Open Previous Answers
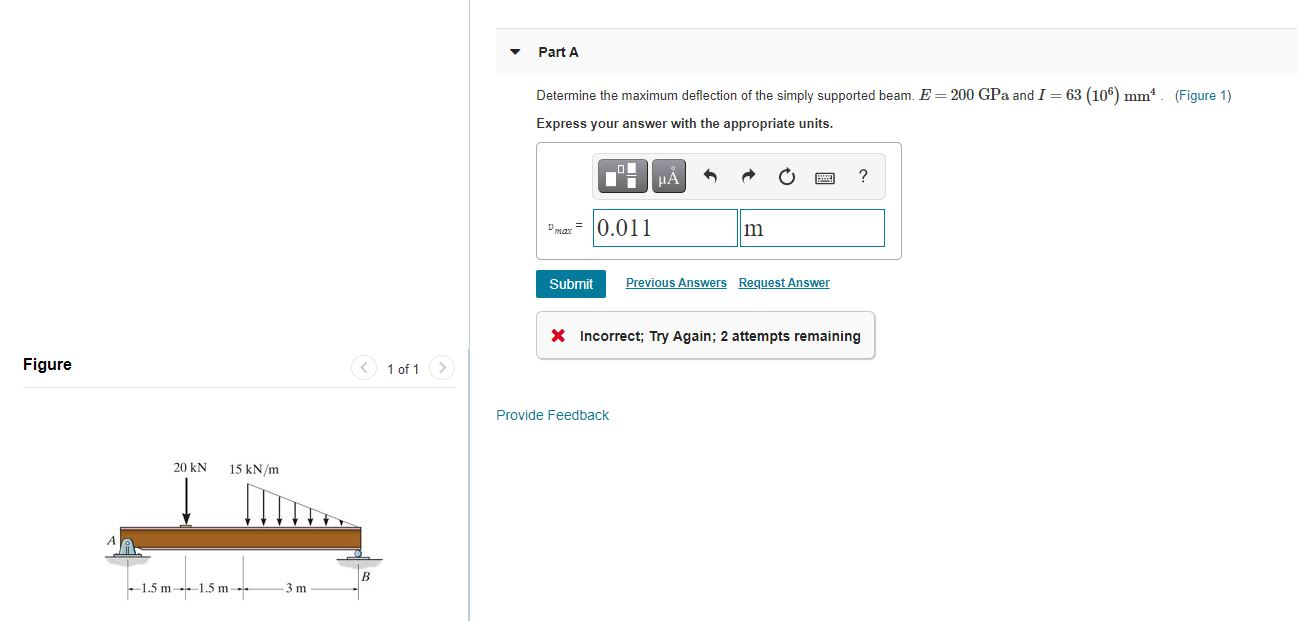Image resolution: width=1297 pixels, height=621 pixels. [676, 282]
